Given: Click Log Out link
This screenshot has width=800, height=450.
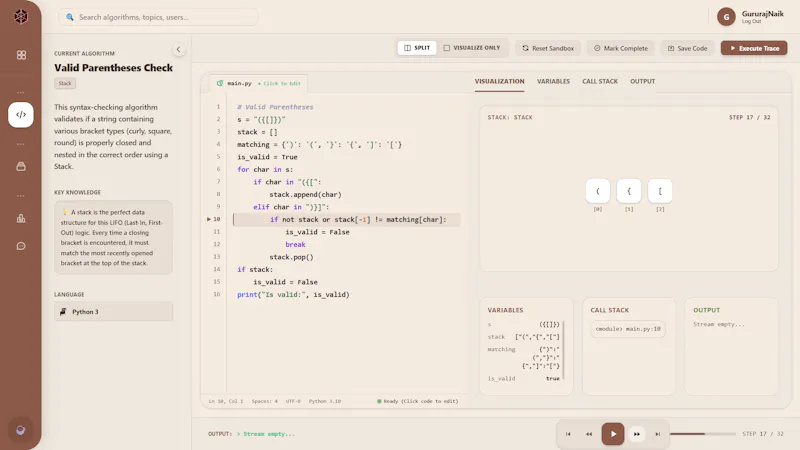Looking at the screenshot, I should (x=751, y=21).
